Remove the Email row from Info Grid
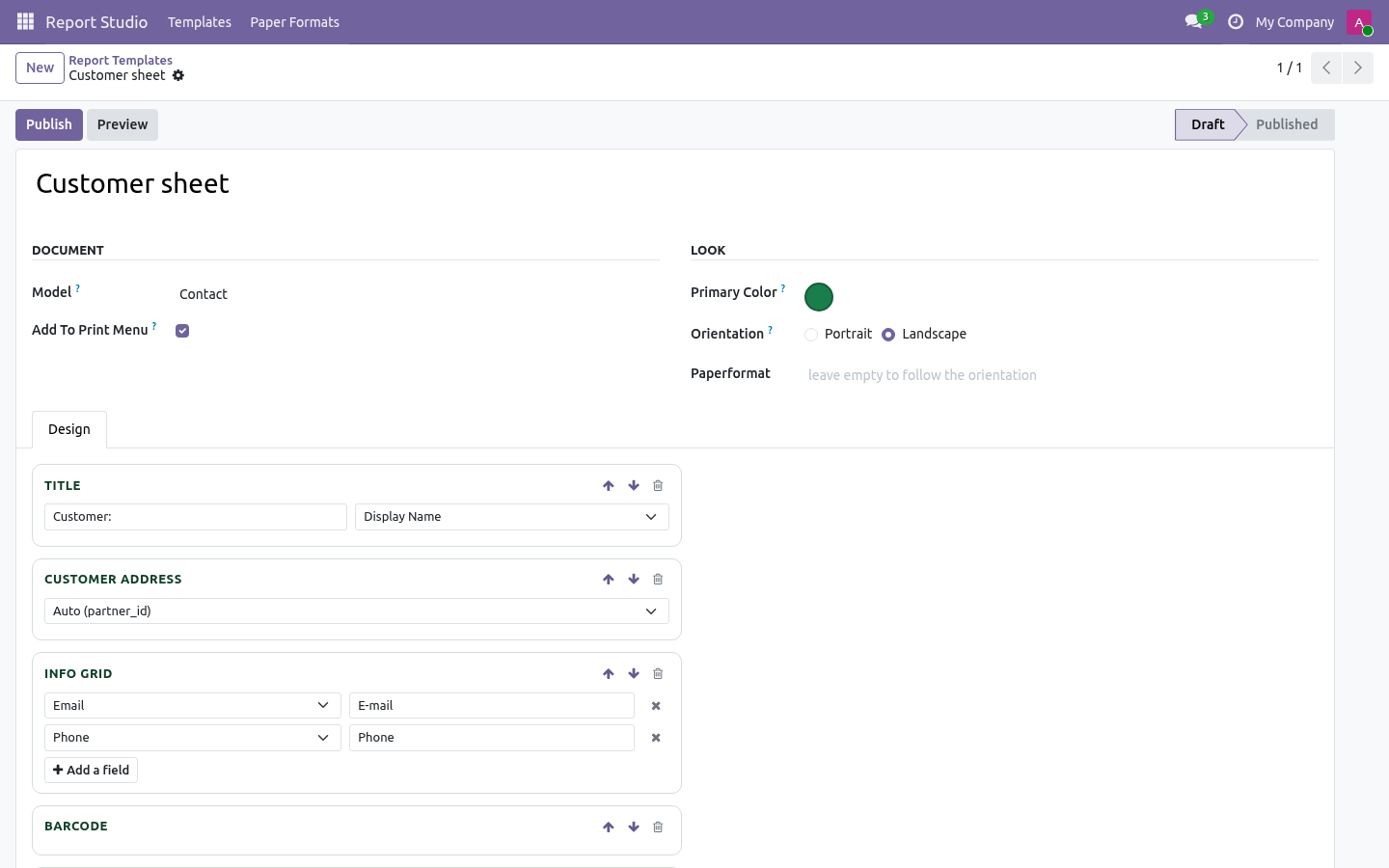Screen dimensions: 1389x868 [656, 706]
